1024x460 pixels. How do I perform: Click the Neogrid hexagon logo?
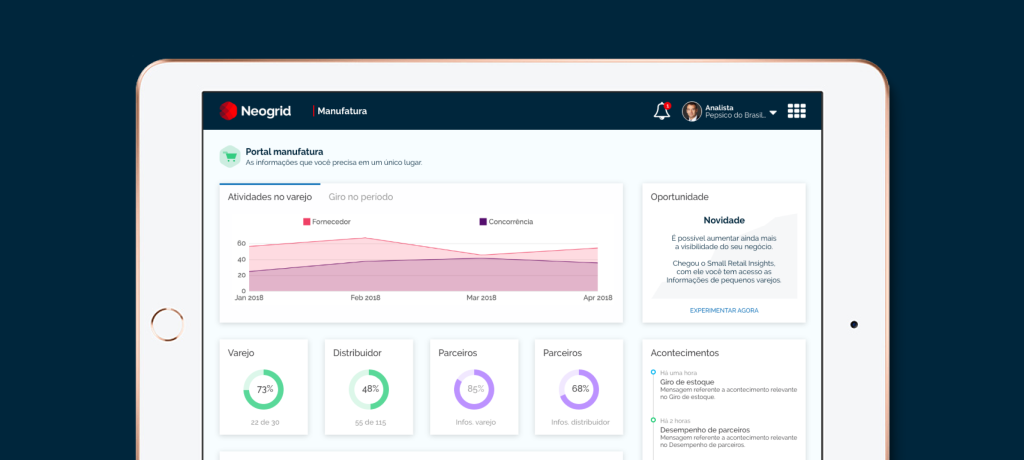point(228,111)
